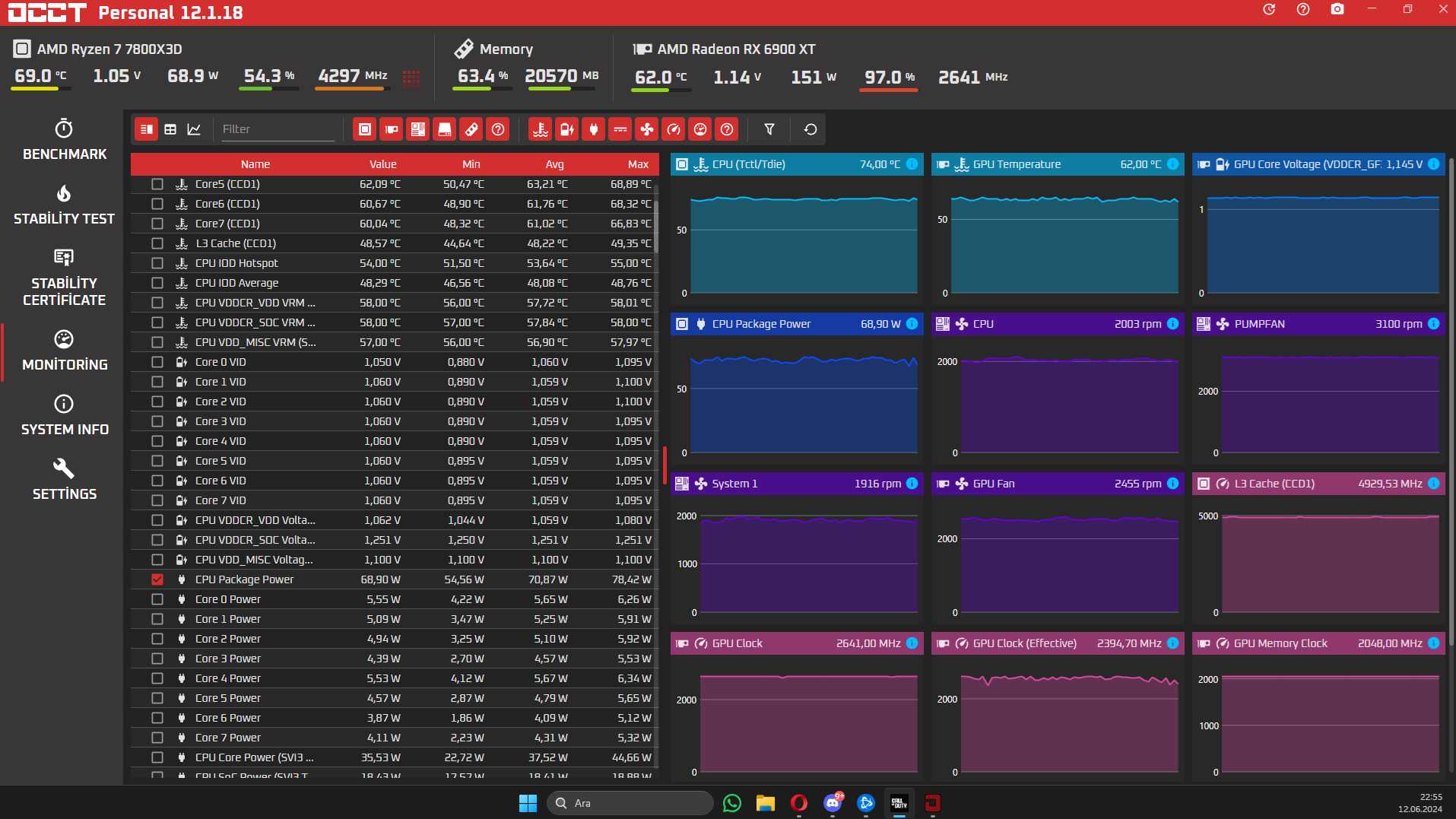Uncheck the CPU Package Power checkbox
This screenshot has height=819, width=1456.
coord(157,579)
